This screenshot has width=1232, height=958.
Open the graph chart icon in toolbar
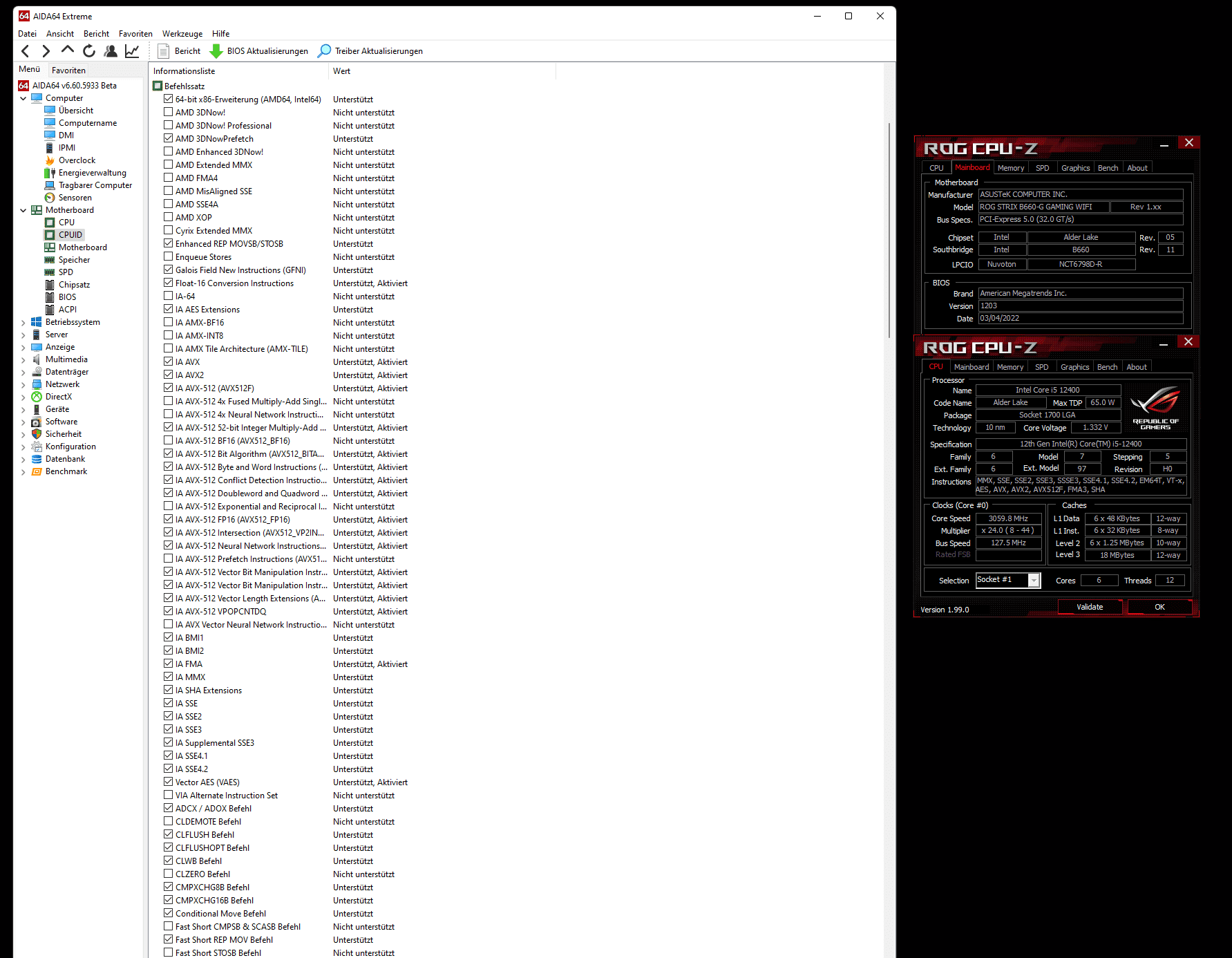pos(132,51)
